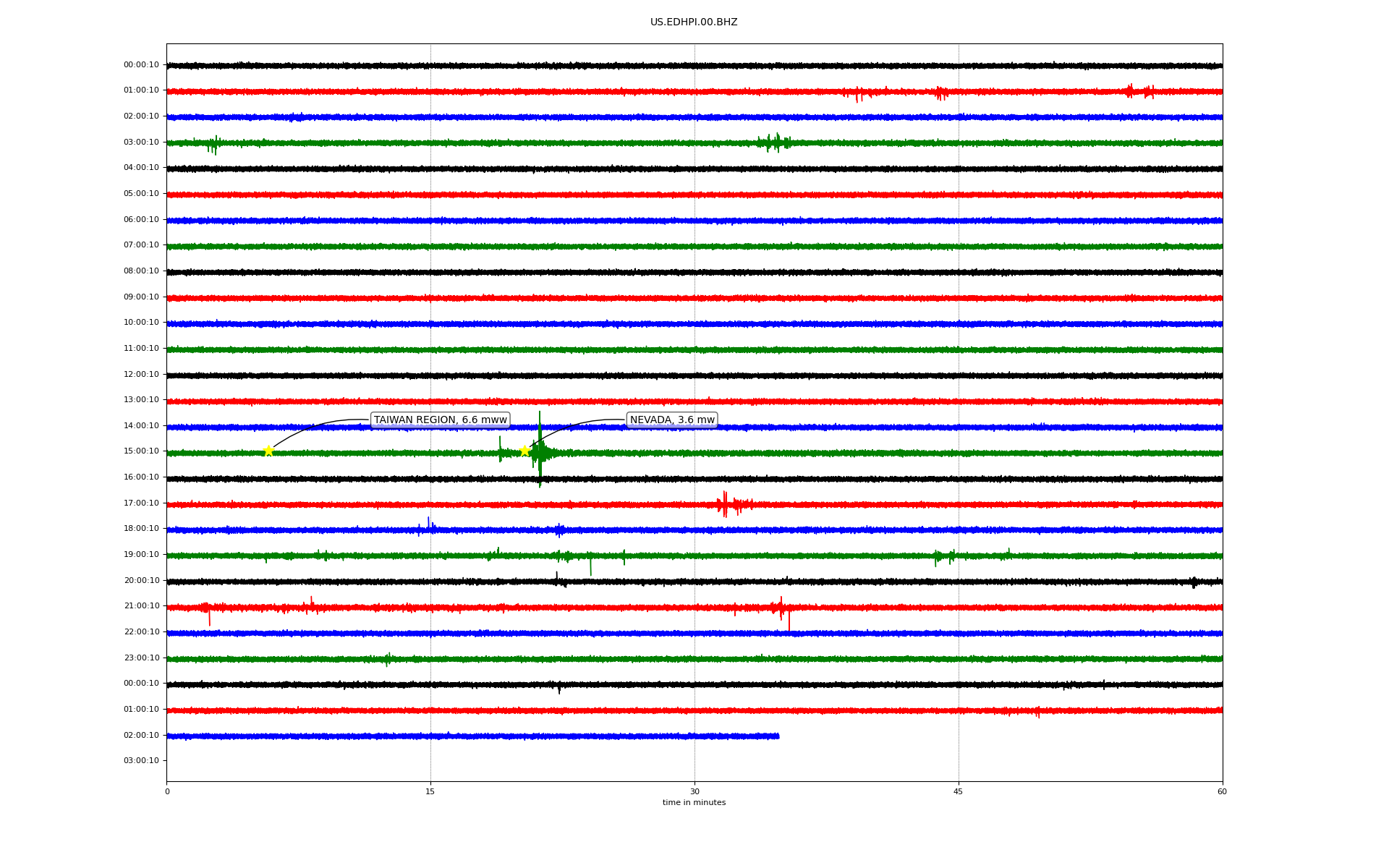Click the large green Nevada event spike

pyautogui.click(x=540, y=450)
